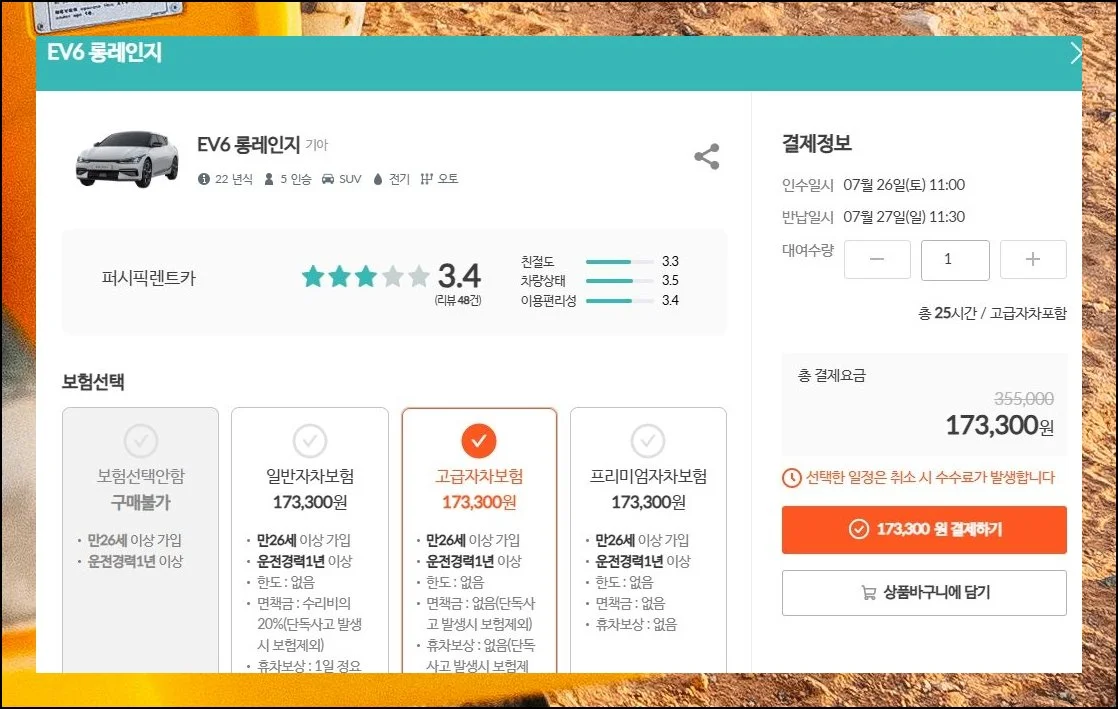The height and width of the screenshot is (709, 1118).
Task: Add to cart with 상품바구니에 담기
Action: click(924, 592)
